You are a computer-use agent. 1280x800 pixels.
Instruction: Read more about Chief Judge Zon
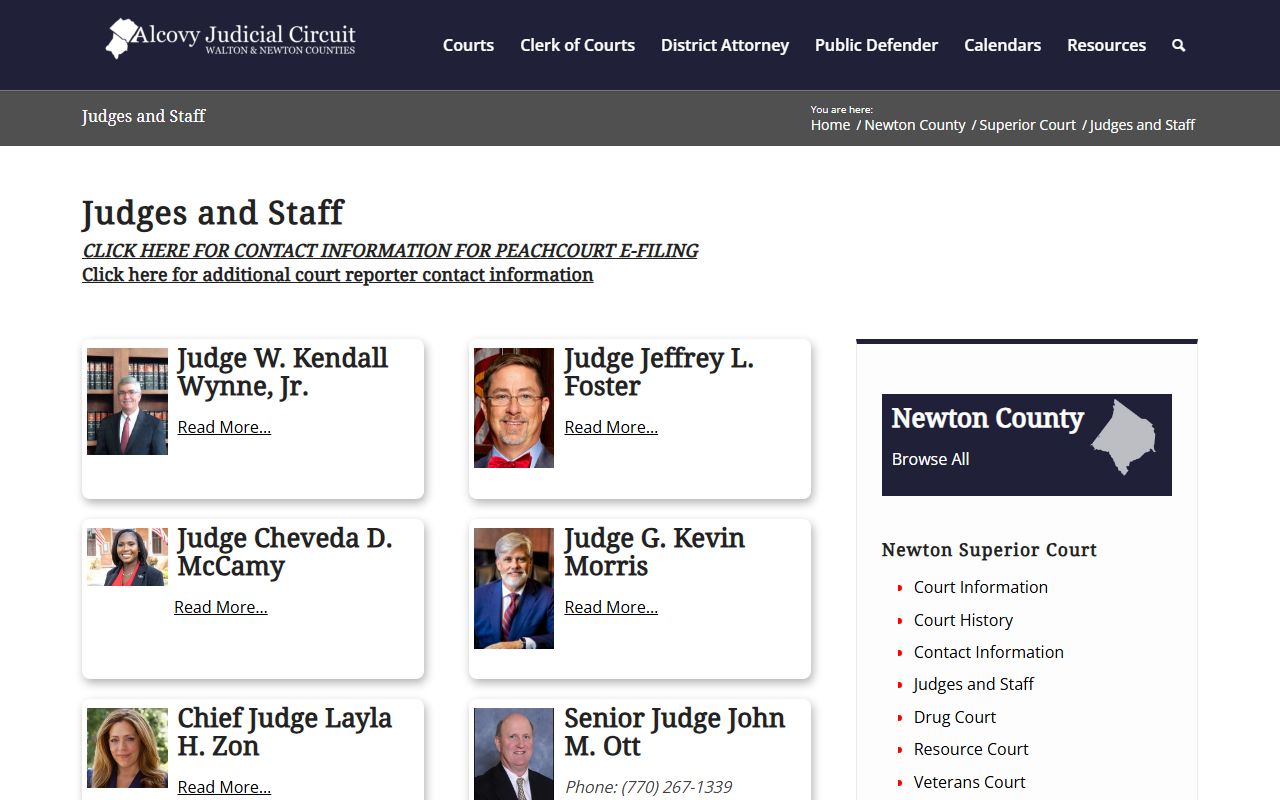tap(224, 787)
